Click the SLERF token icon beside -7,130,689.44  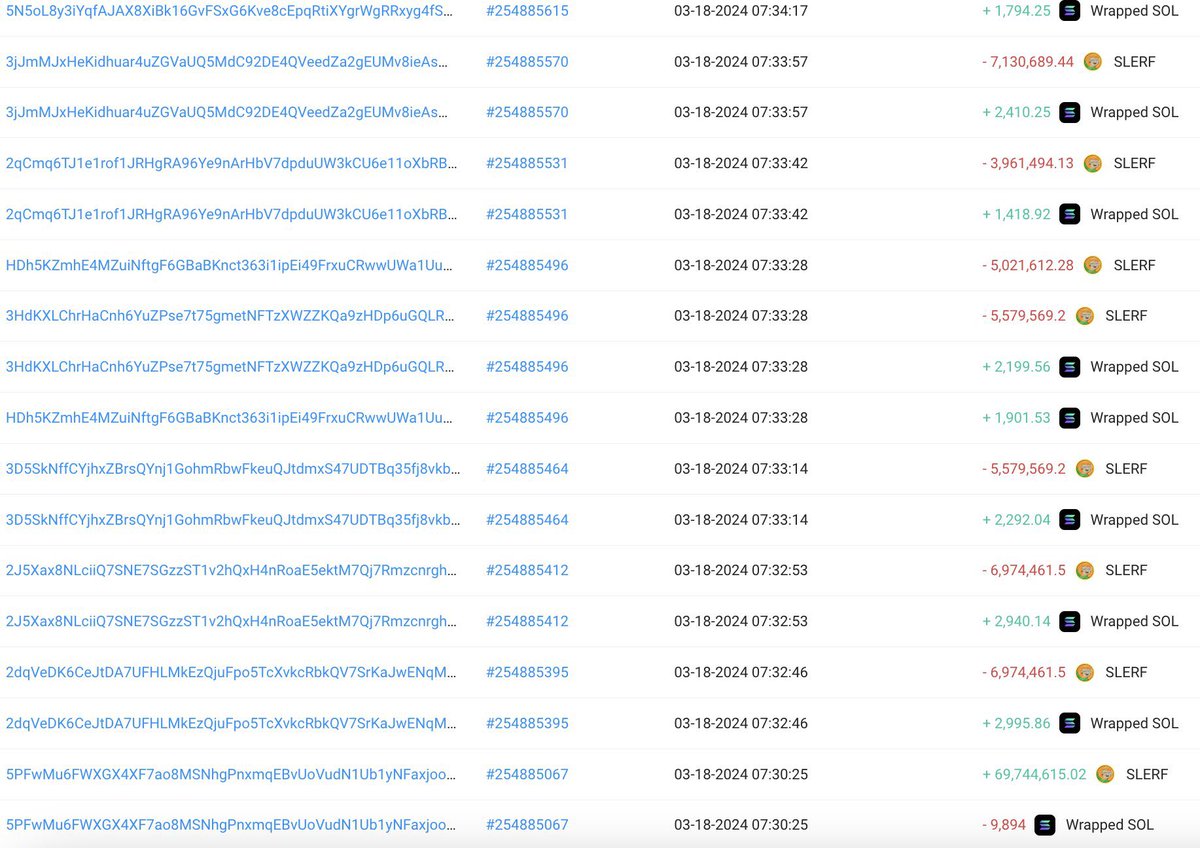(1092, 61)
